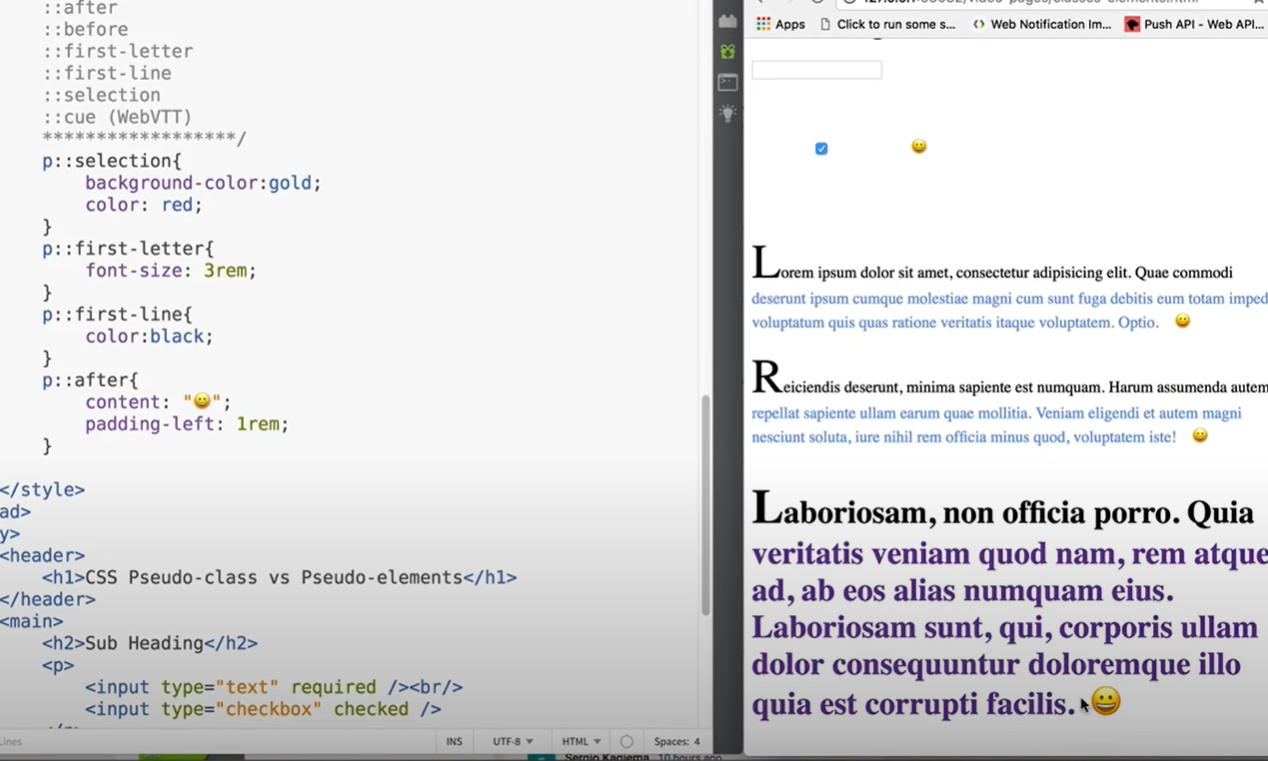Open the Extension Manager brick icon in Brackets sidebar
Screen dimensions: 1268x761
point(728,20)
